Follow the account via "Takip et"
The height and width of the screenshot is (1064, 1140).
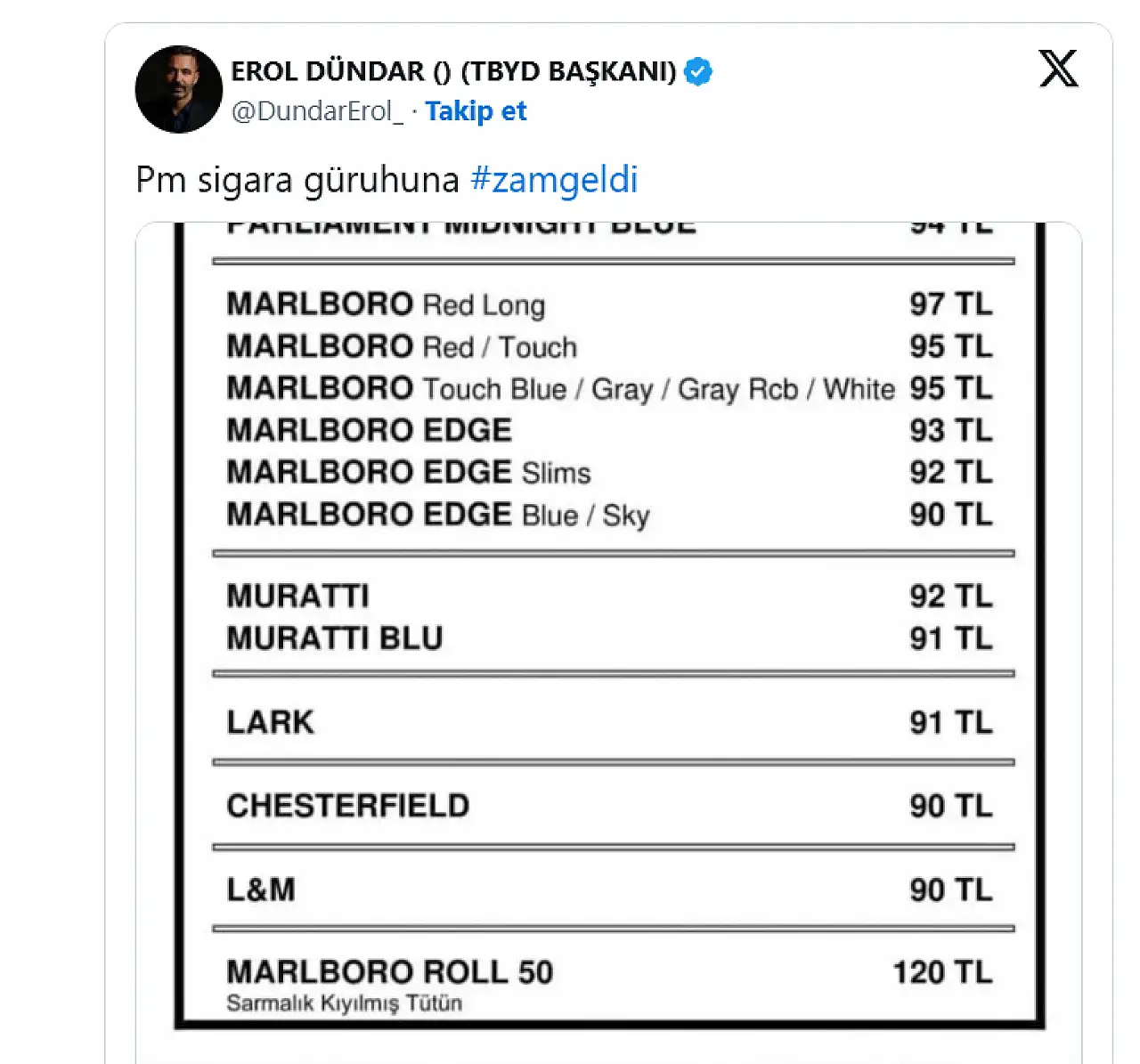pyautogui.click(x=476, y=111)
